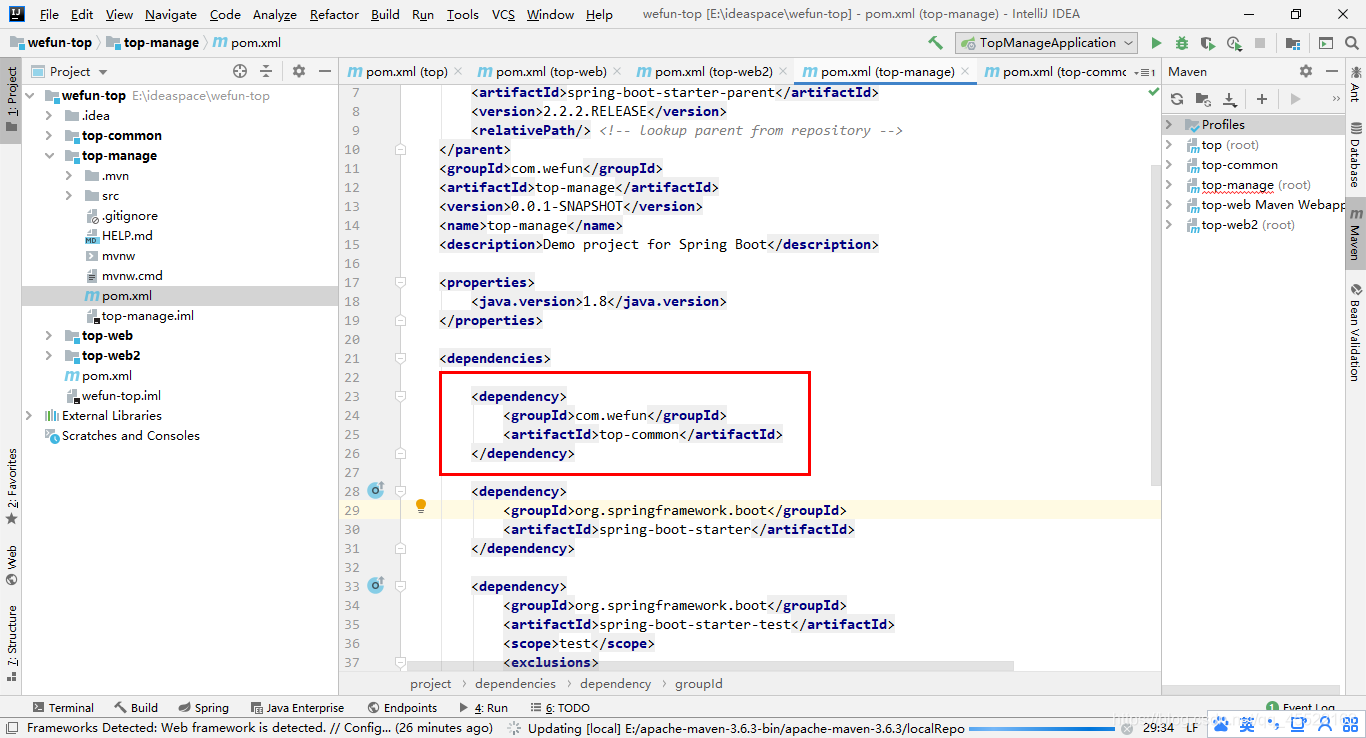Expand the top-web2 module
1366x738 pixels.
pyautogui.click(x=49, y=356)
